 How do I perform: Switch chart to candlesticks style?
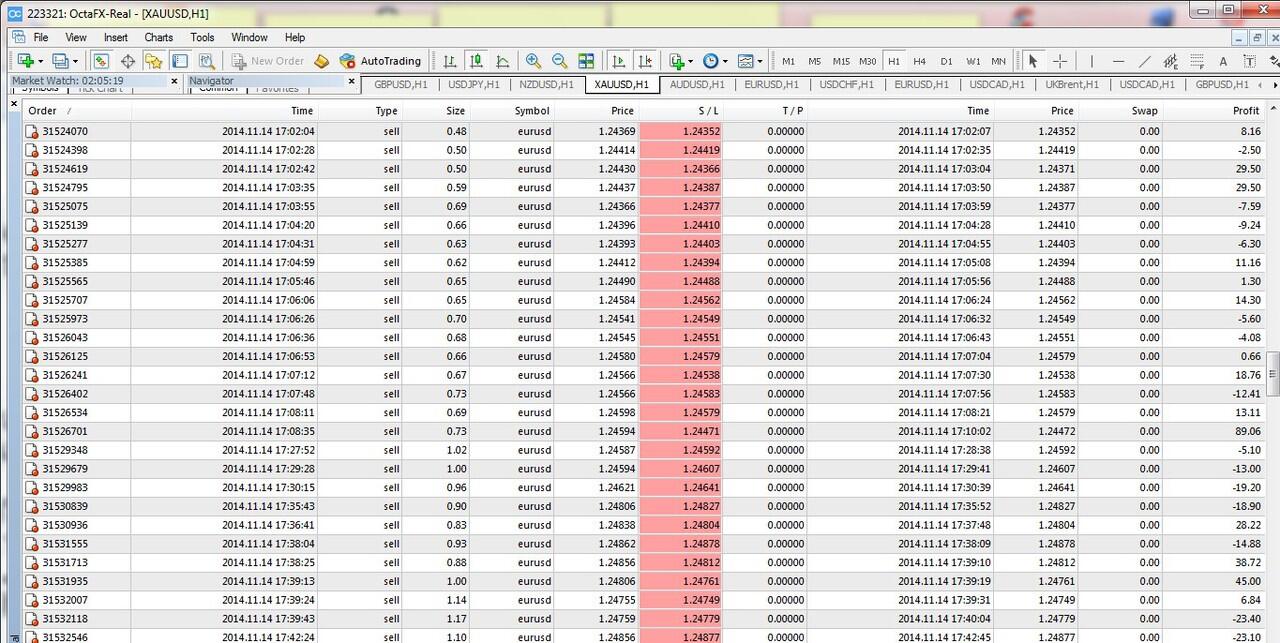tap(476, 61)
